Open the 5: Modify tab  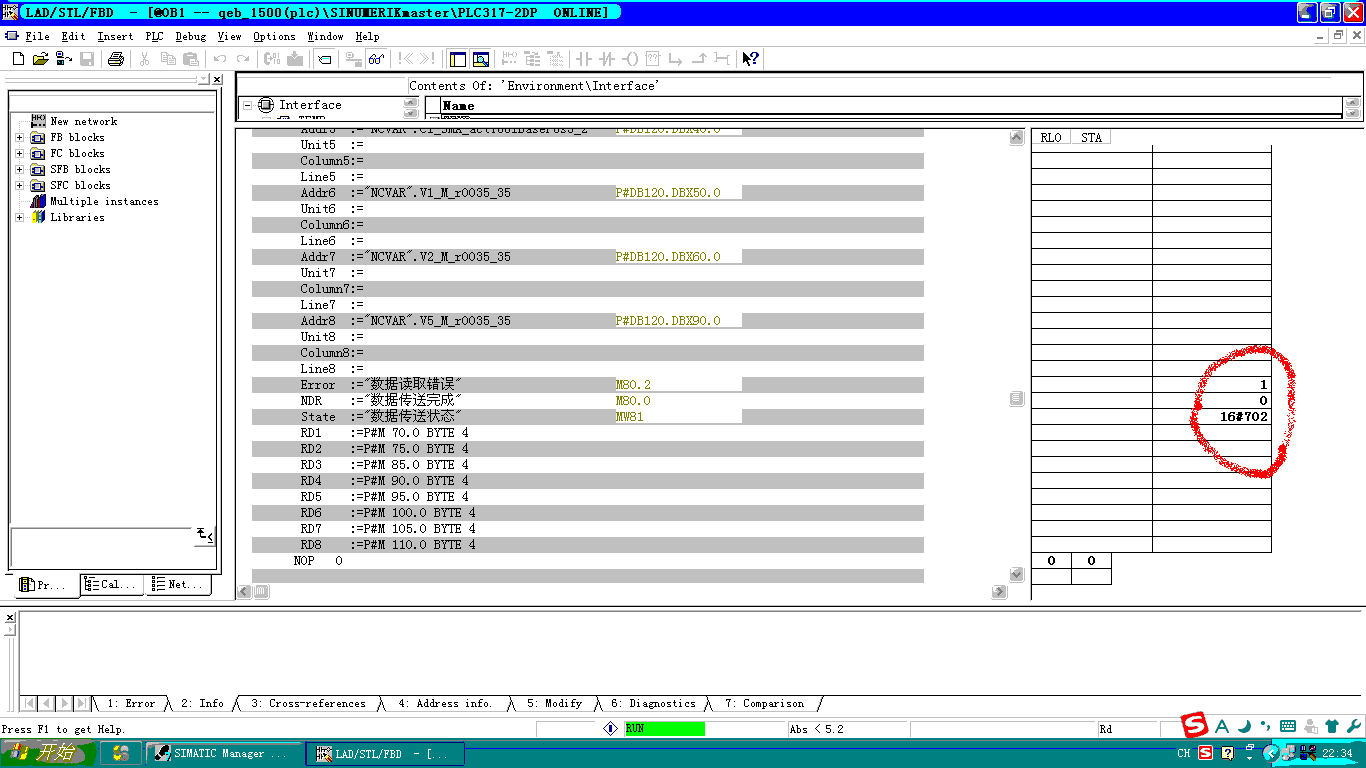[x=555, y=704]
